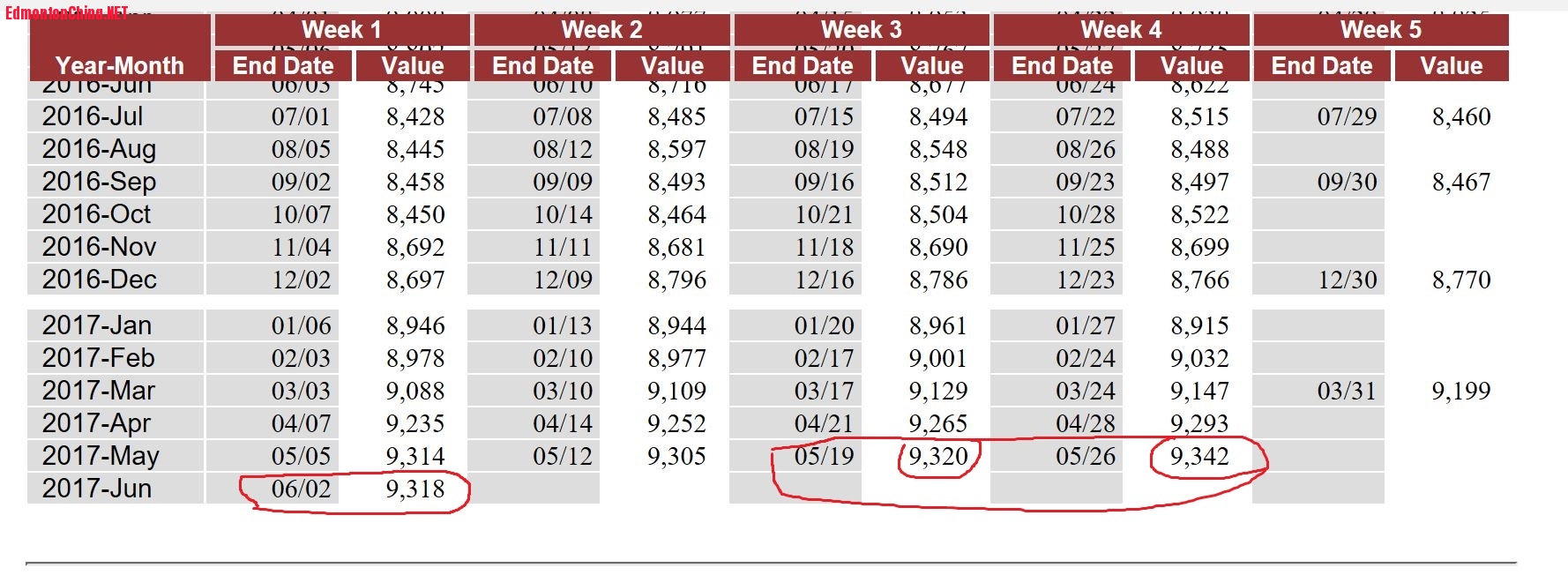Viewport: 1568px width, 575px height.
Task: Select the 05/19 end date cell
Action: pos(824,456)
